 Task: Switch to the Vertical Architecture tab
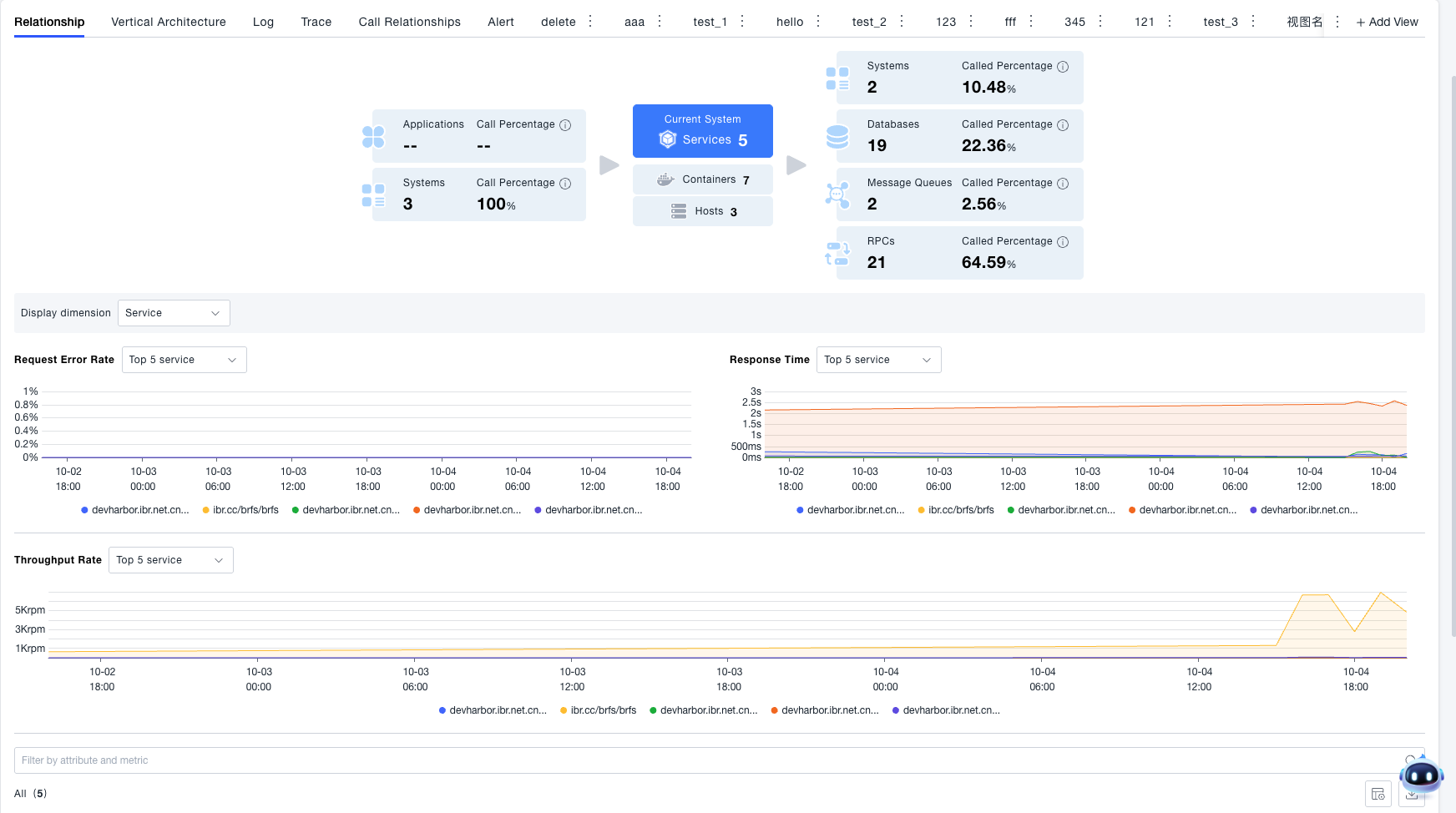[169, 22]
